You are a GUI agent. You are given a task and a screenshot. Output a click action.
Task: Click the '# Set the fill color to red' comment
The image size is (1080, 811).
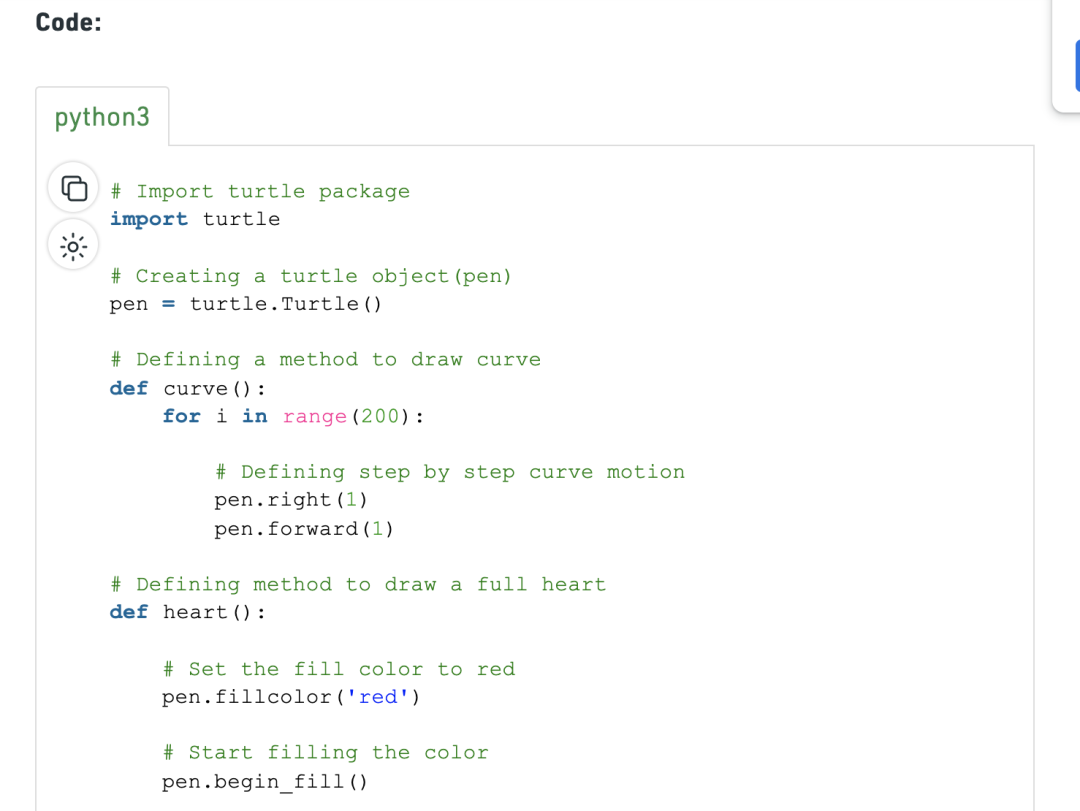(x=339, y=669)
